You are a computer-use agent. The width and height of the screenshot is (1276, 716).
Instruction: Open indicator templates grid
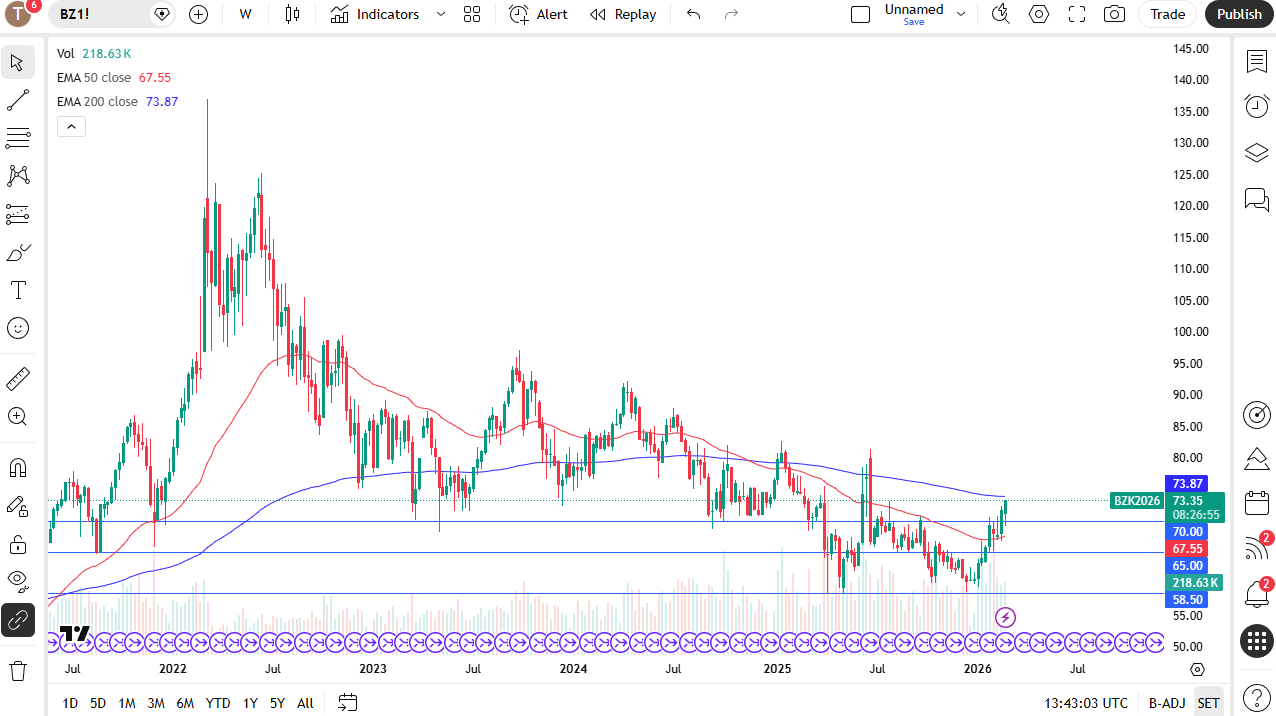tap(472, 14)
